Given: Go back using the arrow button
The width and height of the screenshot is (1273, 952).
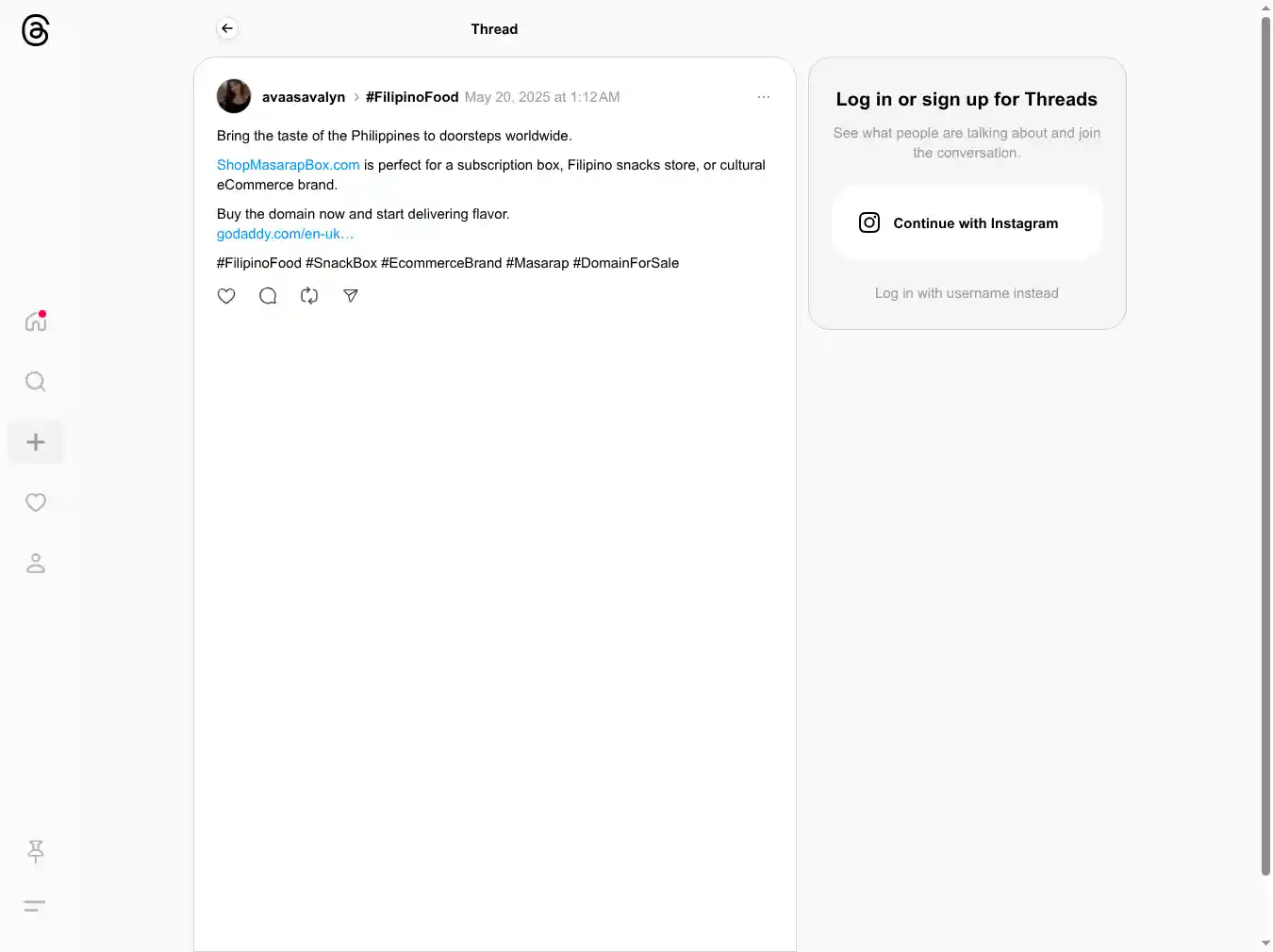Looking at the screenshot, I should coord(227,28).
